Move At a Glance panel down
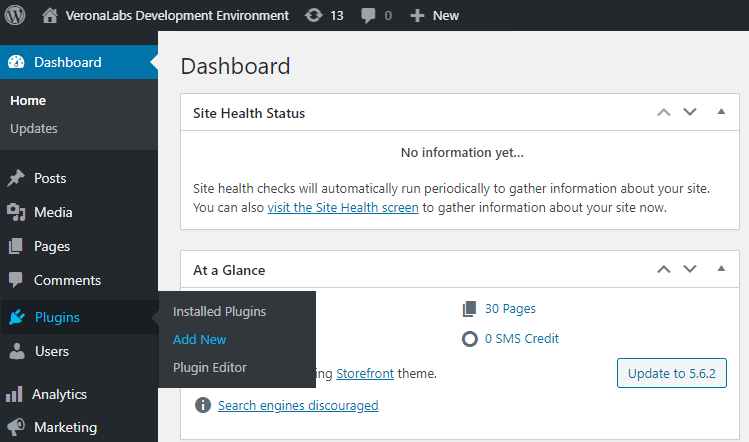Image resolution: width=749 pixels, height=442 pixels. click(690, 269)
